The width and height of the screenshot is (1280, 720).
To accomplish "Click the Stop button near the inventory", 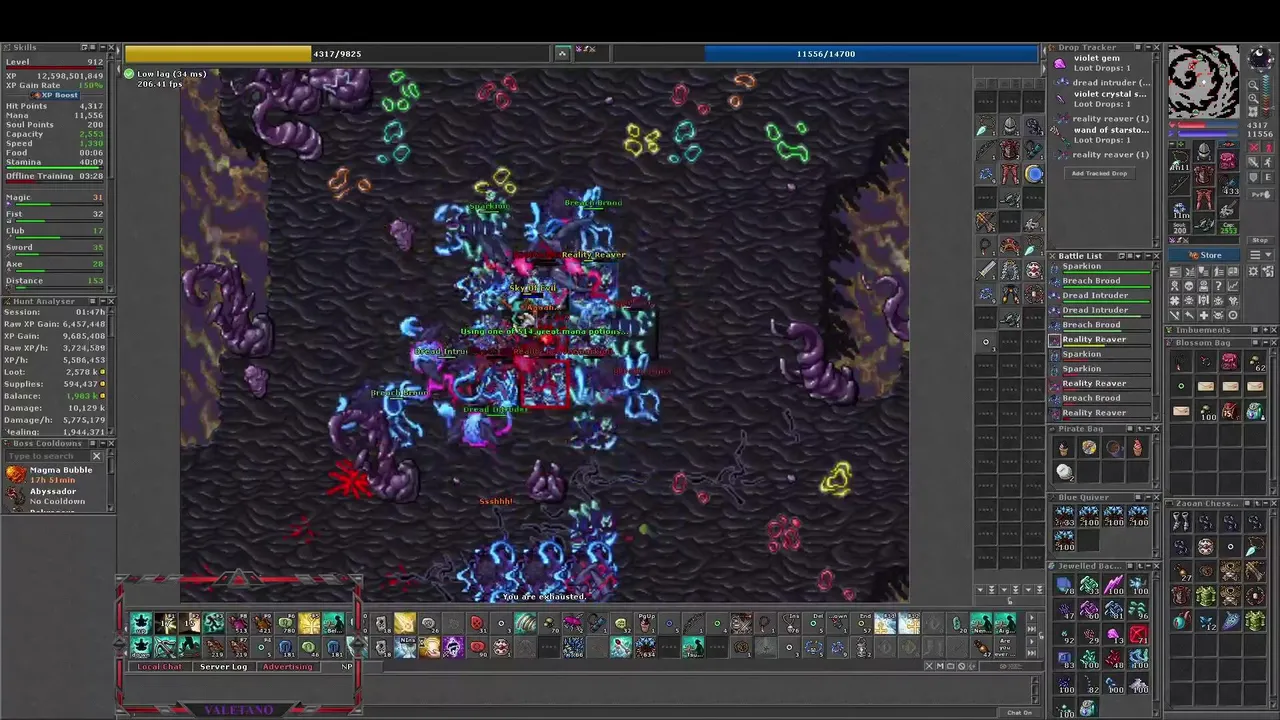I will (x=1260, y=240).
